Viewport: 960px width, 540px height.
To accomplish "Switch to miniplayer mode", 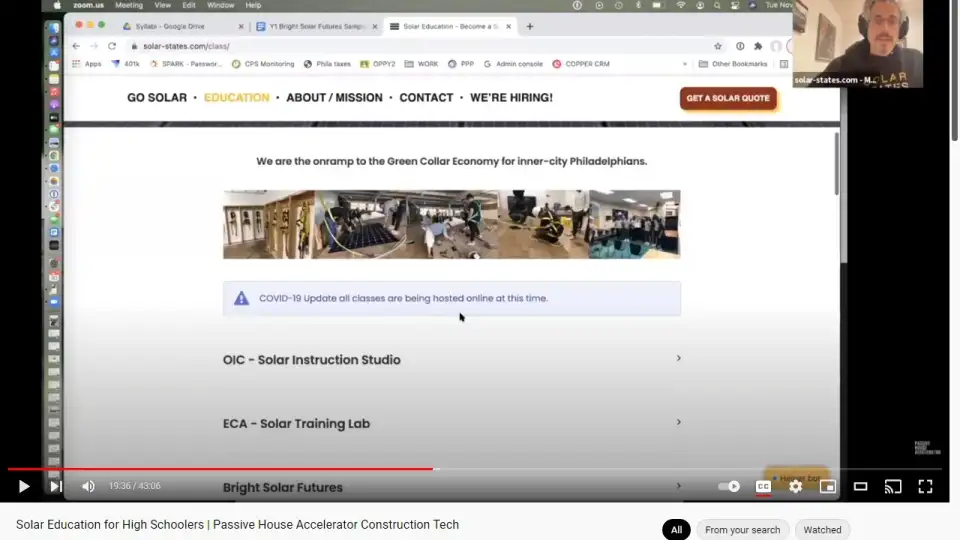I will click(827, 486).
